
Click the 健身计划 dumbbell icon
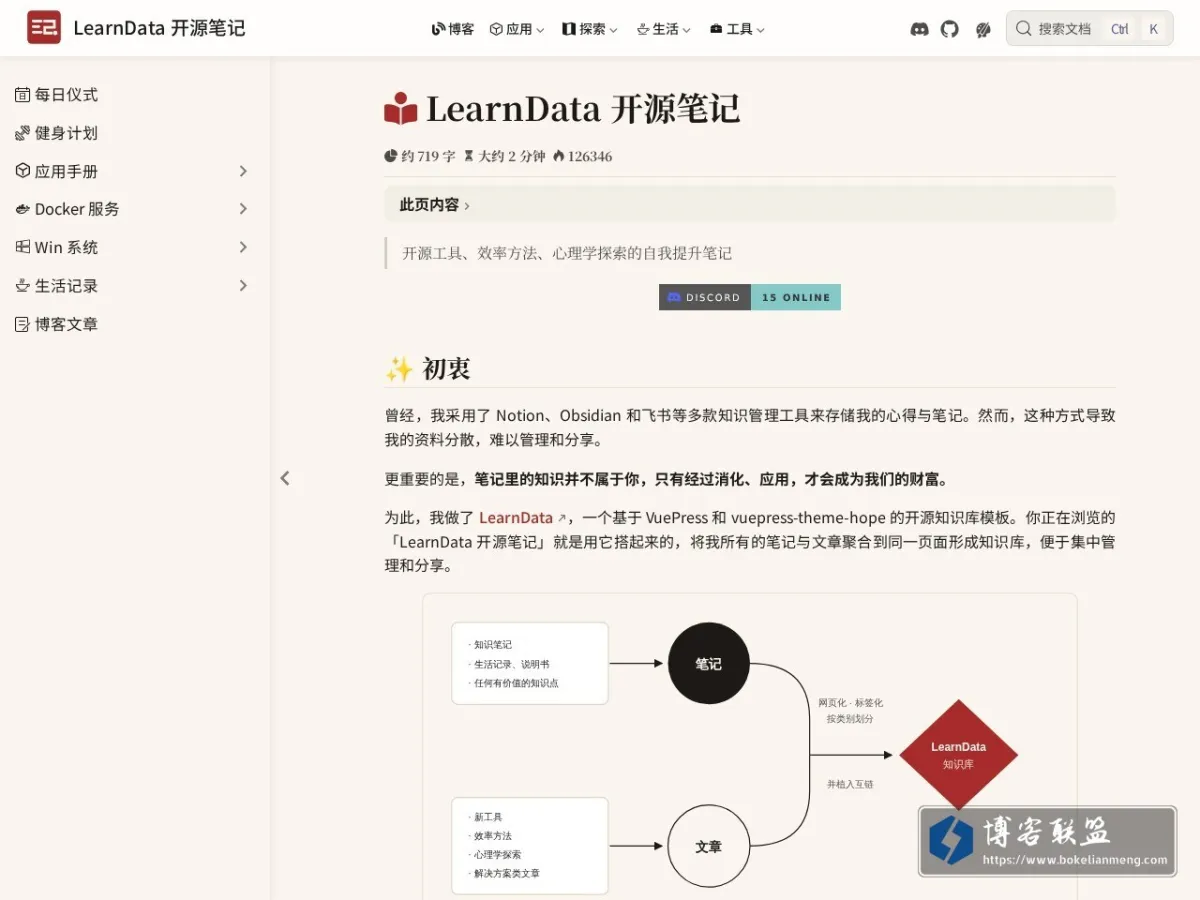pyautogui.click(x=23, y=133)
